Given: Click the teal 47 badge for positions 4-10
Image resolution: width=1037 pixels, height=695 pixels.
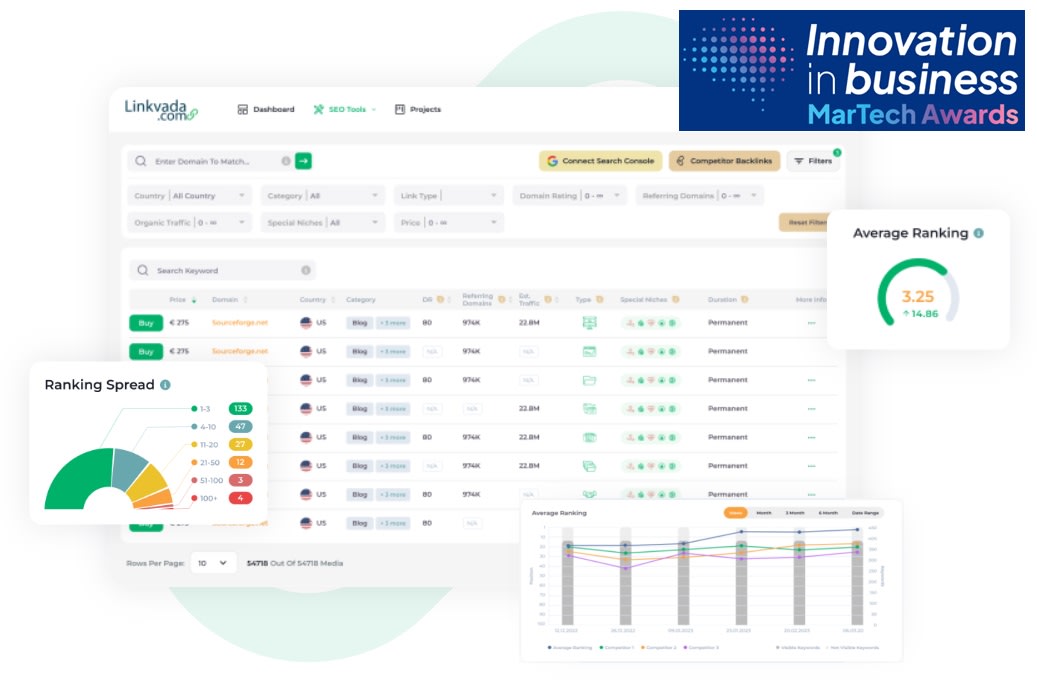Looking at the screenshot, I should click(241, 427).
